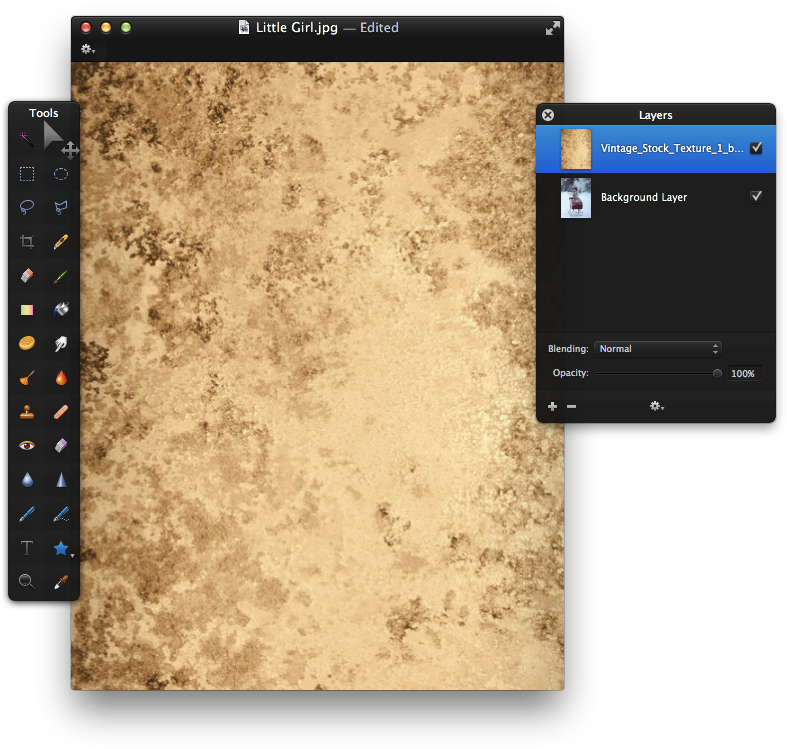Select the Magic Wand tool

(x=26, y=138)
